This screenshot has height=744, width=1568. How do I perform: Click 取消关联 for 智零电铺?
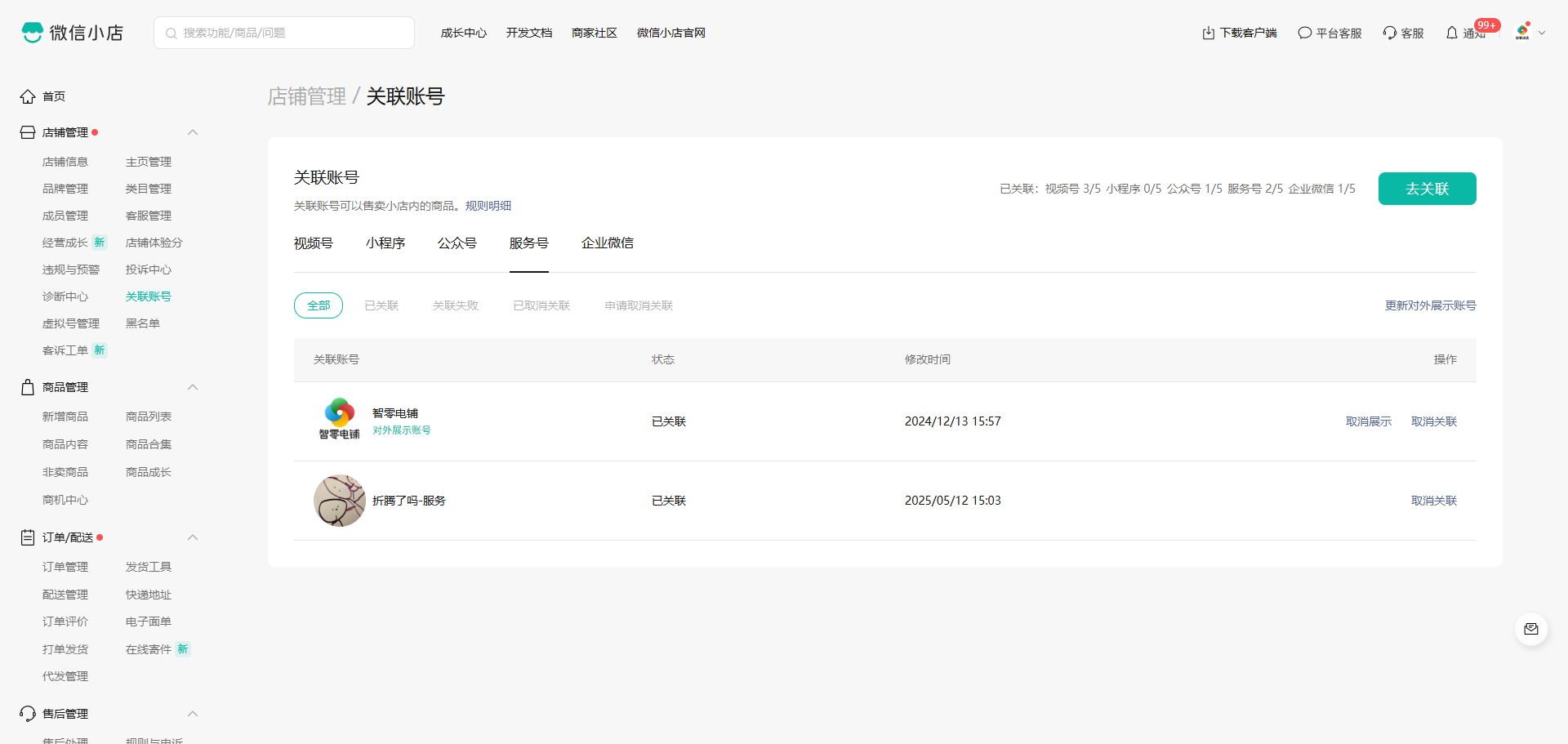1434,421
